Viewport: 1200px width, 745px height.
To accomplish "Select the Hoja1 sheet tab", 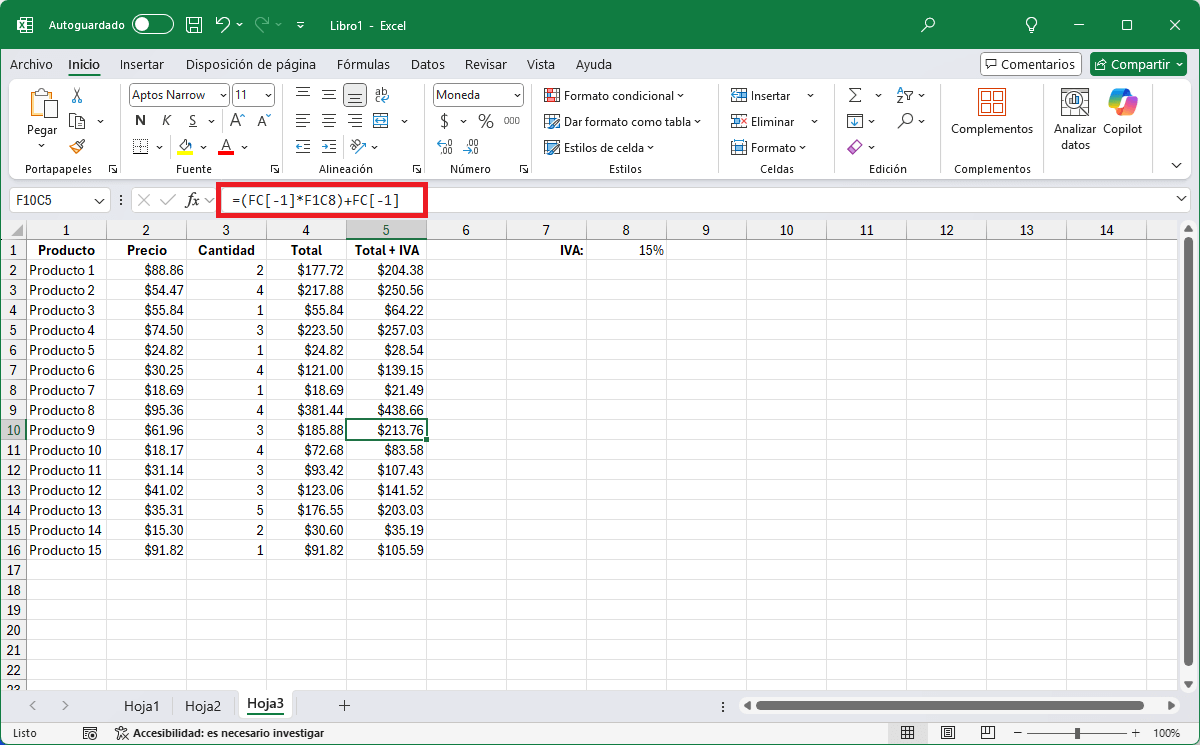I will click(x=142, y=706).
